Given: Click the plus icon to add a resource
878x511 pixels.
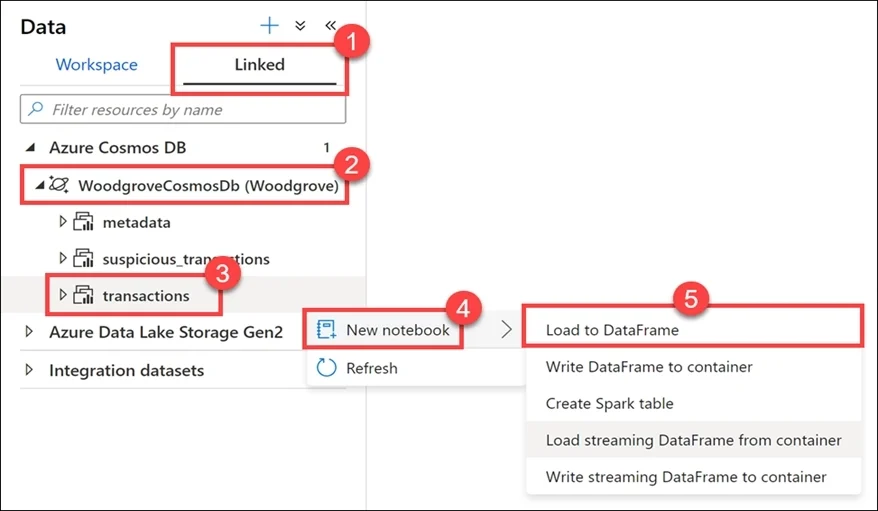Looking at the screenshot, I should [269, 26].
